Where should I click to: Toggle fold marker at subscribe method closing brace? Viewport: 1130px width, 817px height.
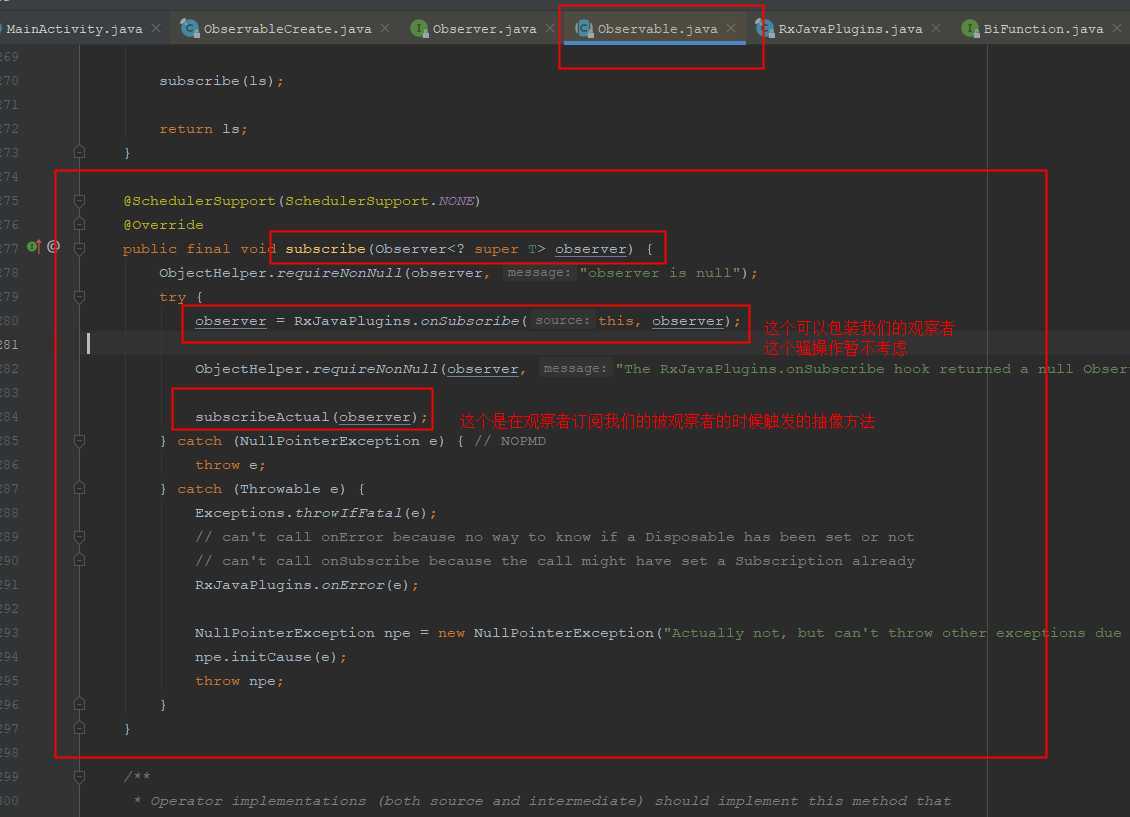79,728
